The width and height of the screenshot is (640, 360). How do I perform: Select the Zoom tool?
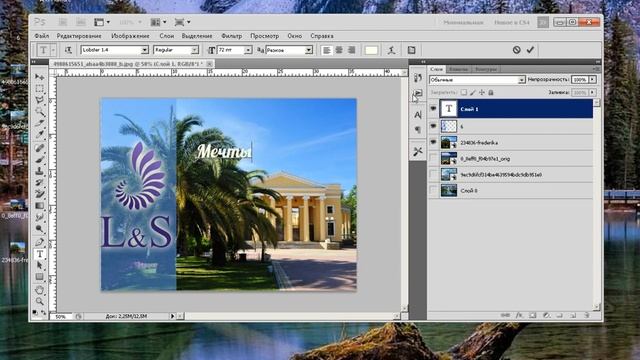coord(40,302)
